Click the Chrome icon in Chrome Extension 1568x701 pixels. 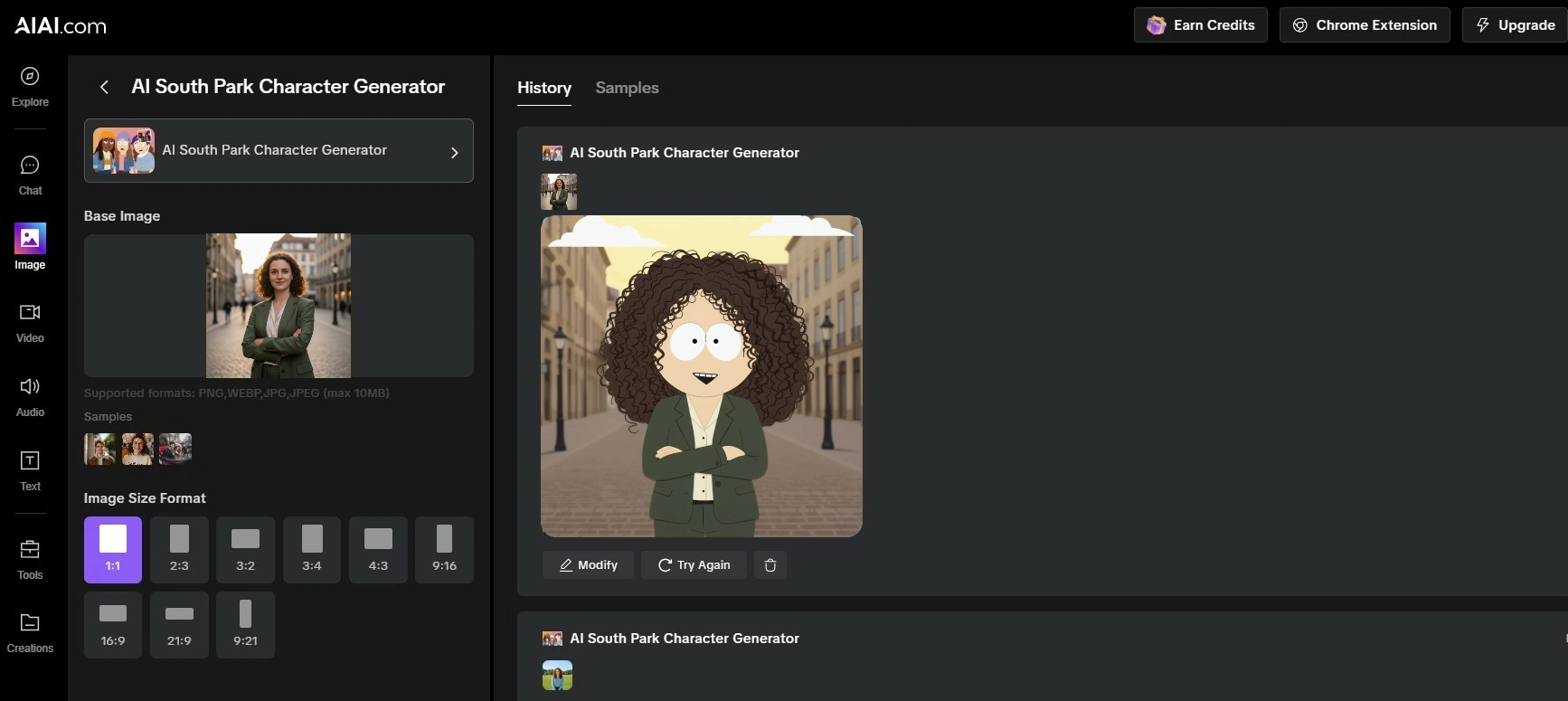click(1300, 25)
